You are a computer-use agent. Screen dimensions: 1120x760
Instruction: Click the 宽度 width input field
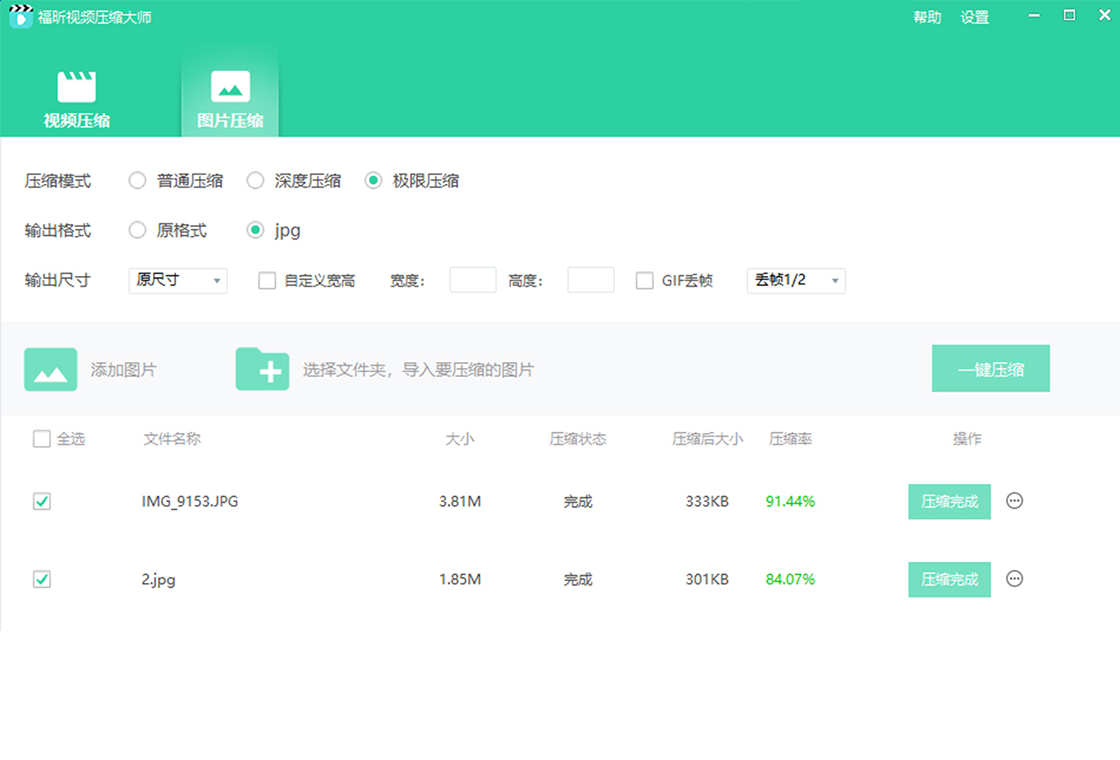(x=472, y=280)
